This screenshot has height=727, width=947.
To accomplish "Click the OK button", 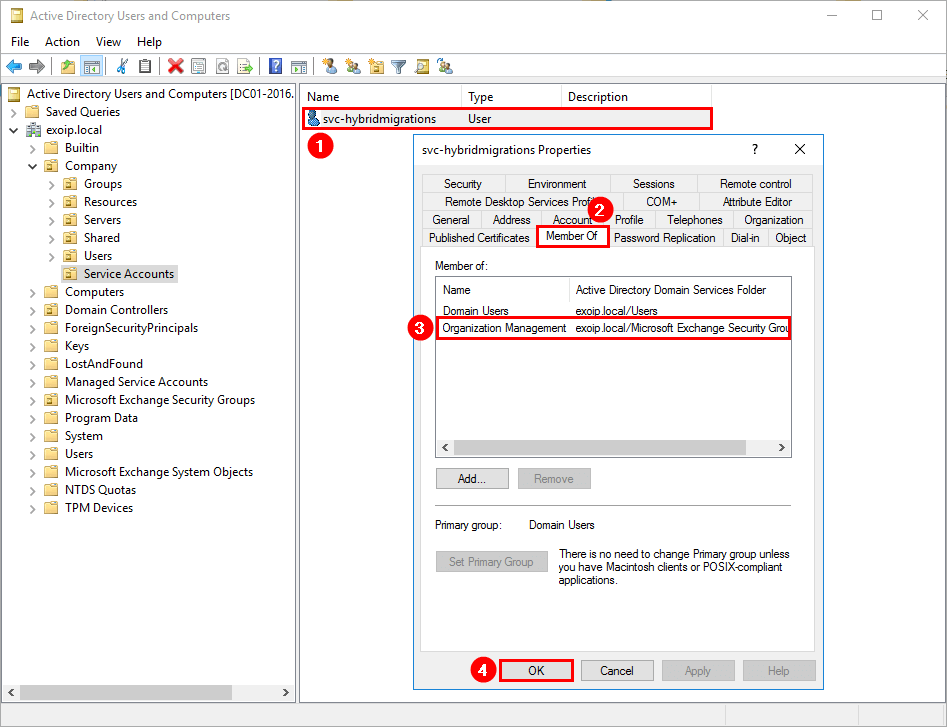I will pos(536,670).
